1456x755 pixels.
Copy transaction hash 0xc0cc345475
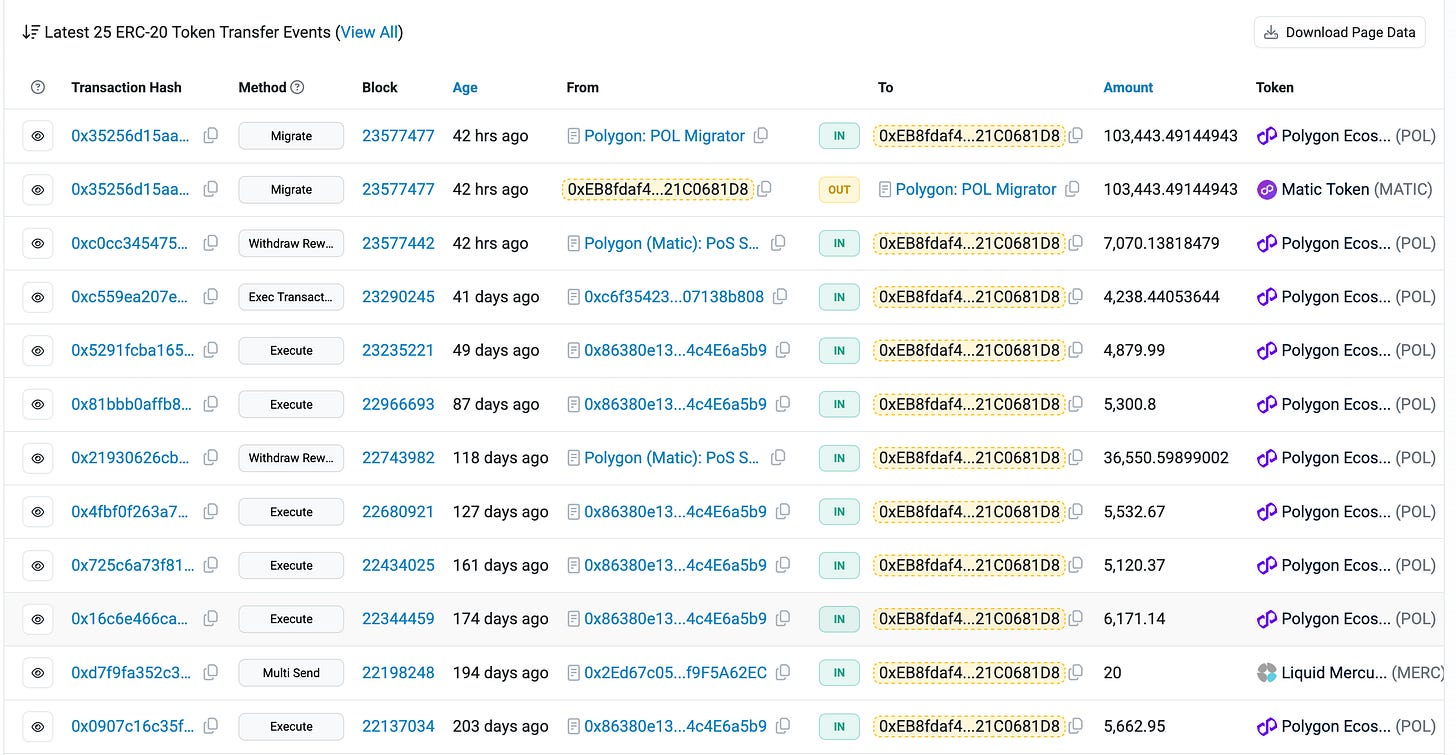(211, 243)
